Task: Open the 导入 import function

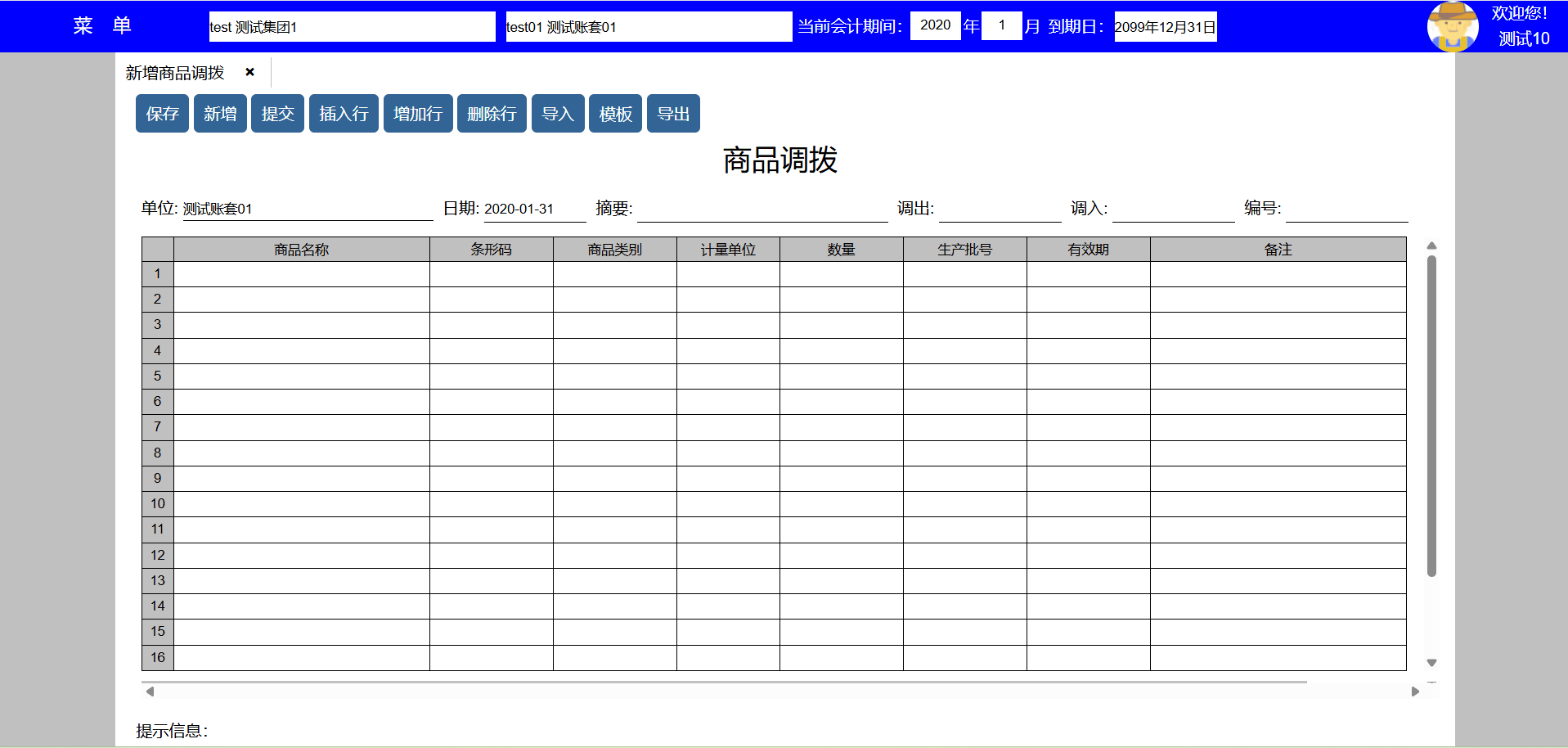Action: (x=558, y=114)
